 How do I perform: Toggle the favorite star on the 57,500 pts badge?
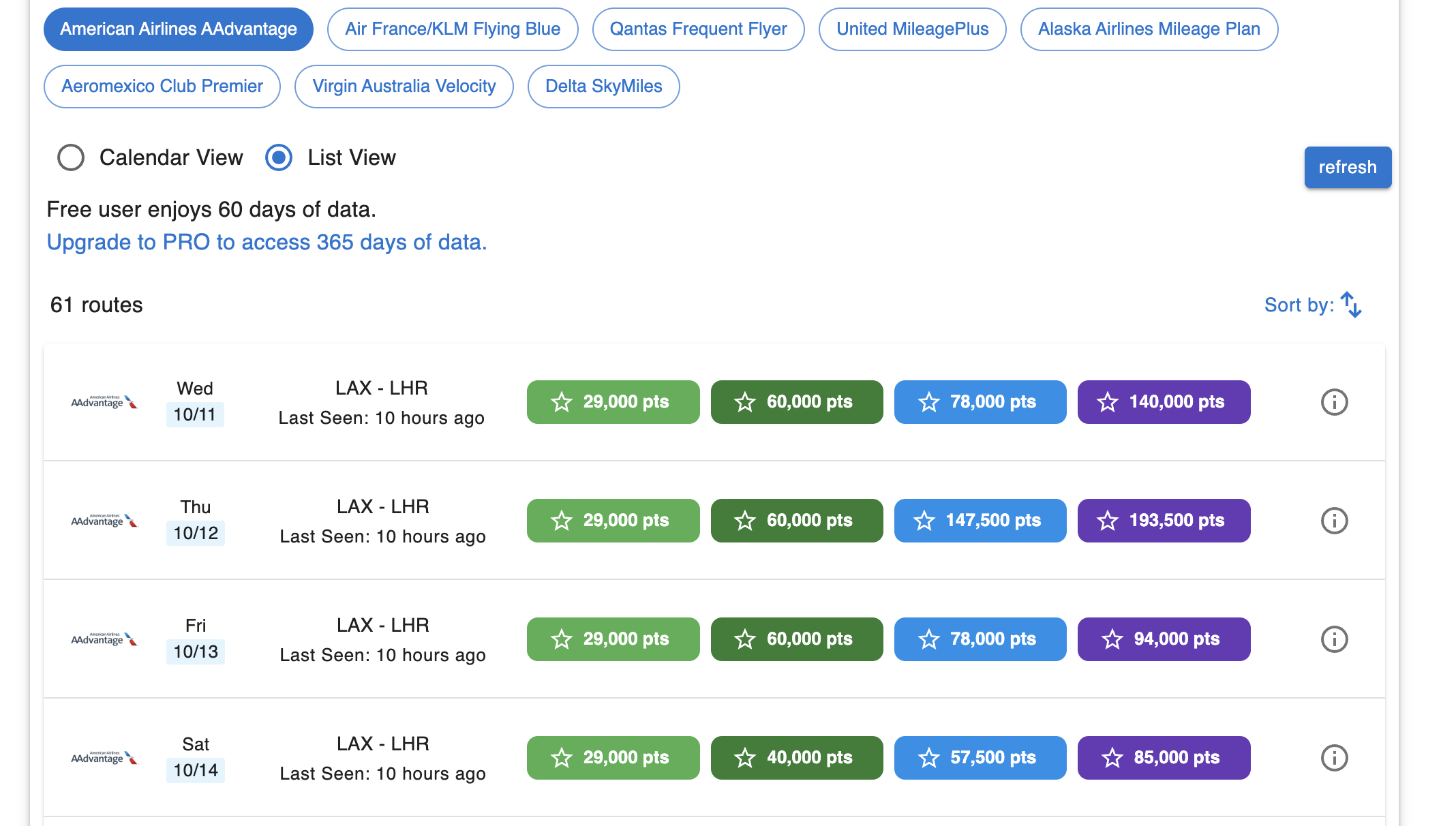pyautogui.click(x=929, y=757)
